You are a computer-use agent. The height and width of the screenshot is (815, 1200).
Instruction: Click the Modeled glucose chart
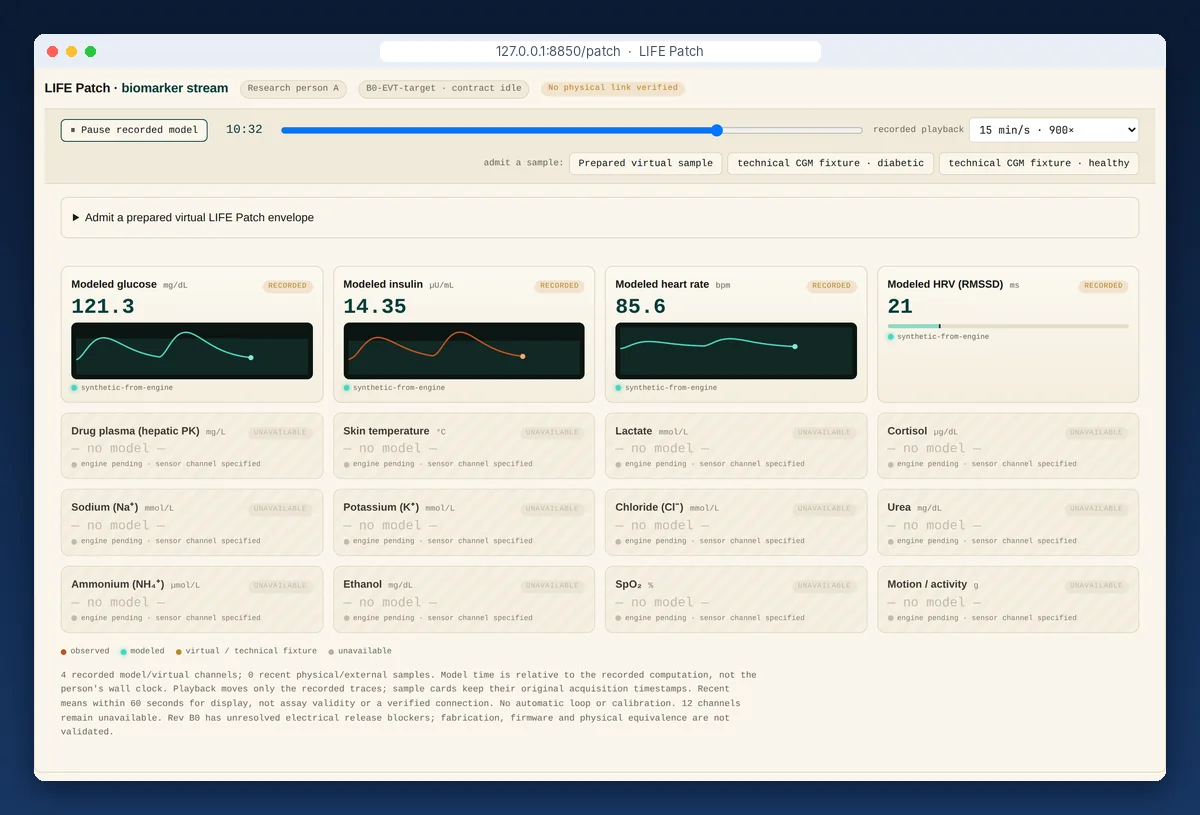point(192,351)
